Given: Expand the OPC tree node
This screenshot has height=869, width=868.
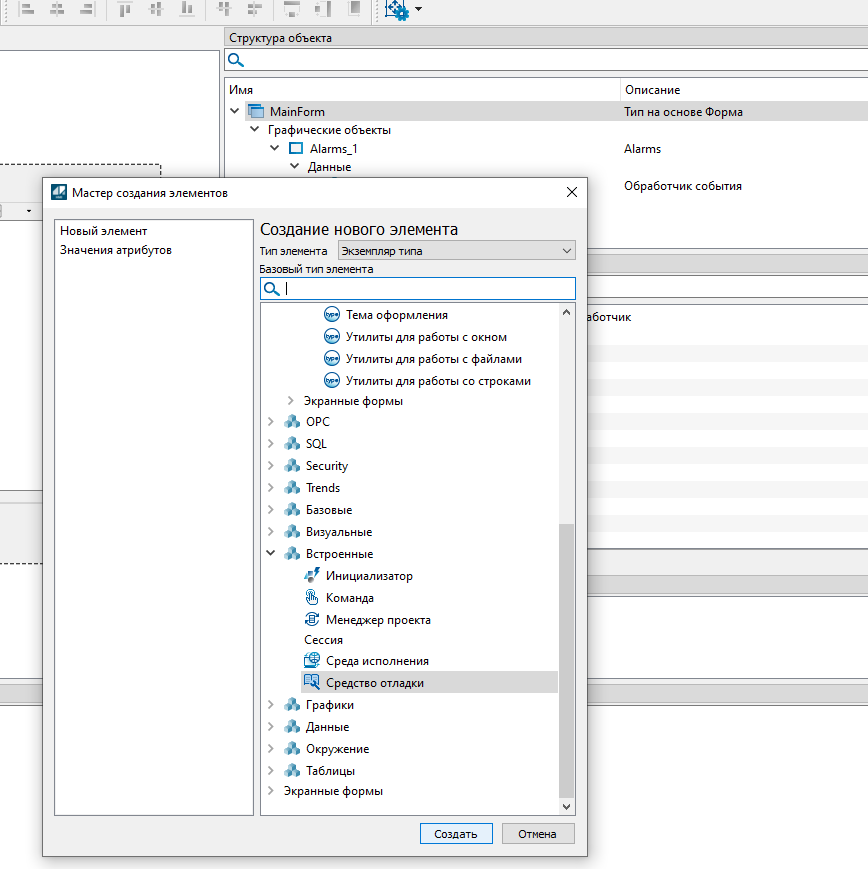Looking at the screenshot, I should coord(271,422).
